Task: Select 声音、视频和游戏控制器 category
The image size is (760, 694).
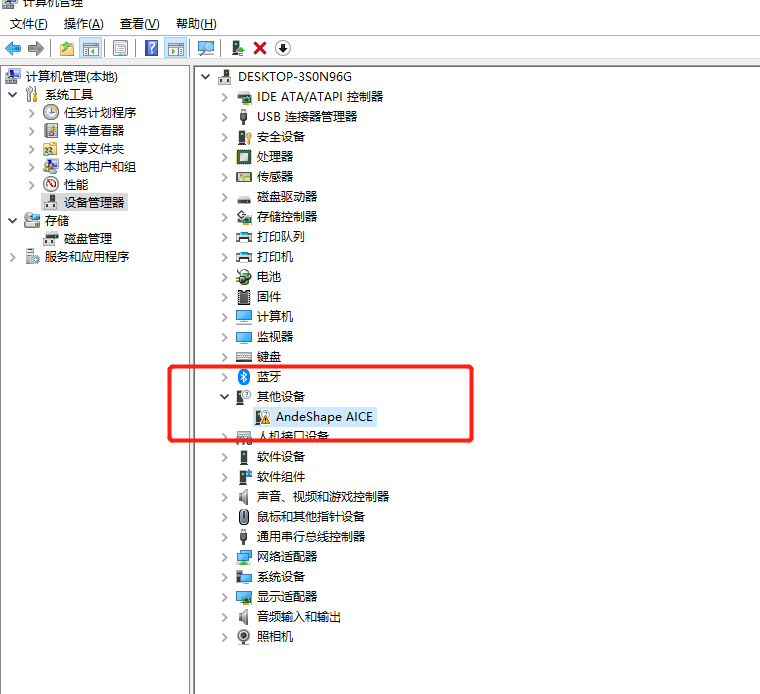Action: click(323, 497)
